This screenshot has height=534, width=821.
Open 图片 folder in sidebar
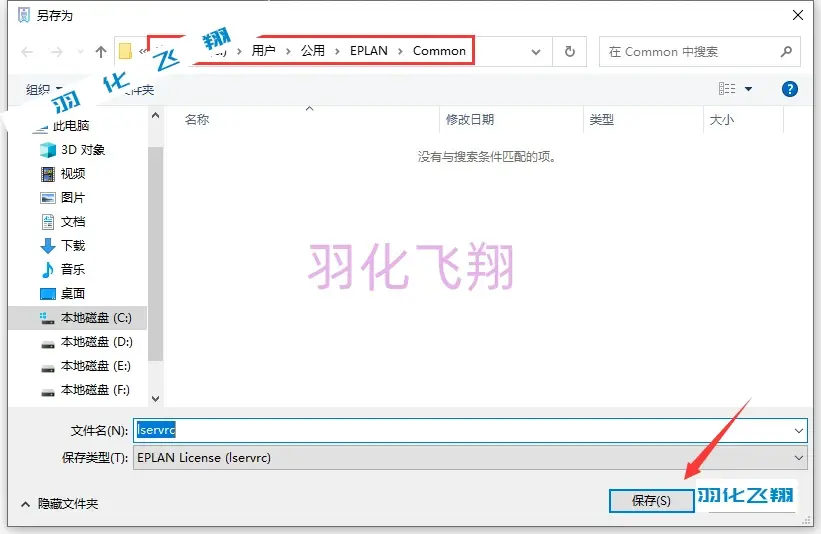click(73, 197)
